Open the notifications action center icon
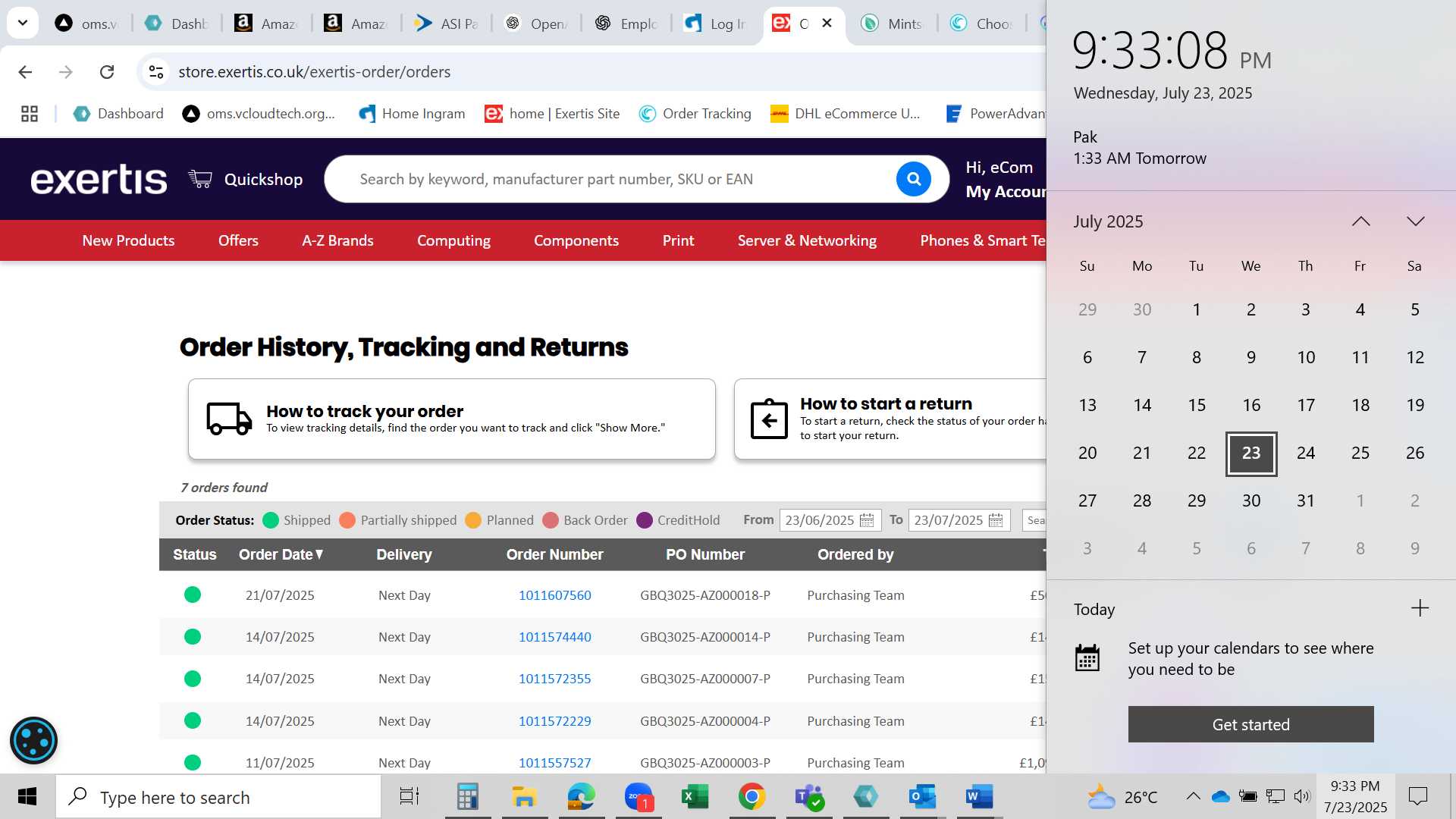The height and width of the screenshot is (819, 1456). (1417, 796)
